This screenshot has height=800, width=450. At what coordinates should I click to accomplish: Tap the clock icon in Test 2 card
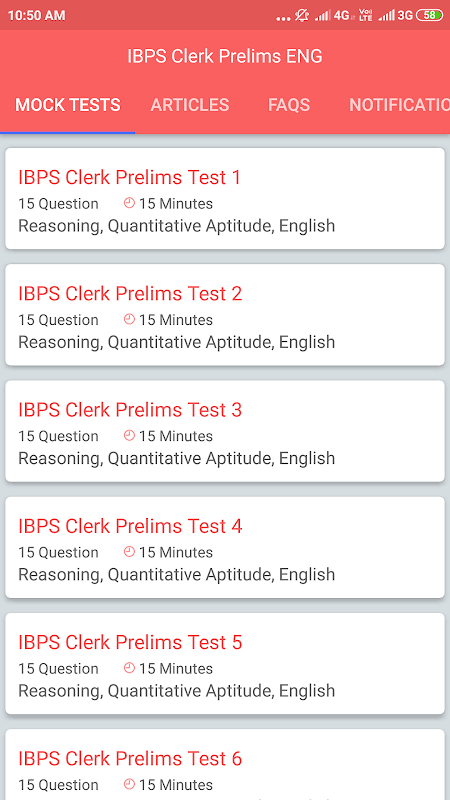pyautogui.click(x=129, y=320)
